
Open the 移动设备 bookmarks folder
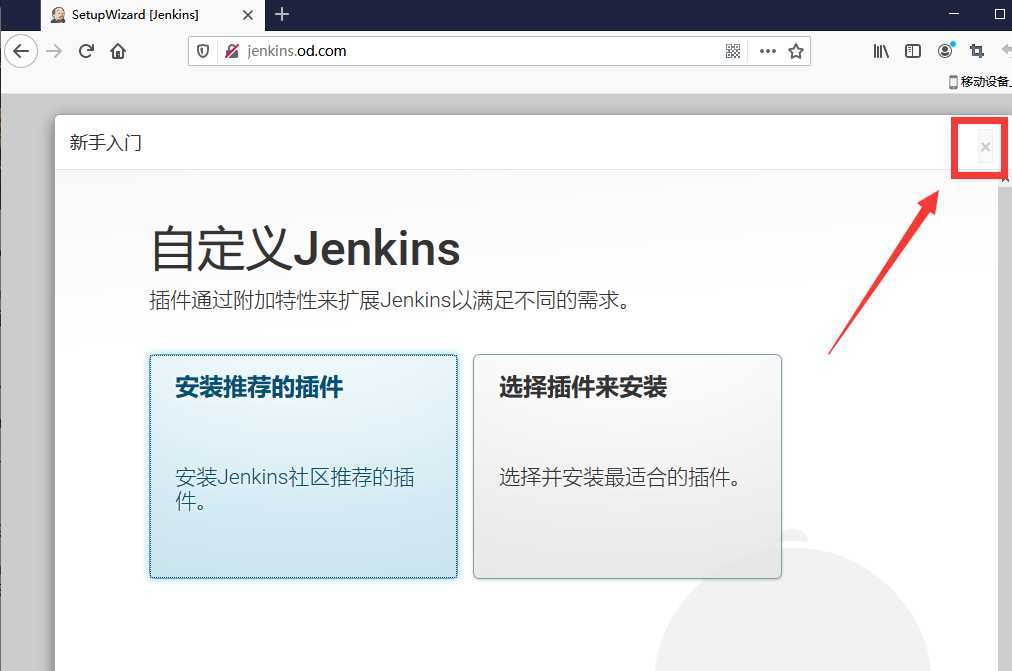[x=980, y=82]
